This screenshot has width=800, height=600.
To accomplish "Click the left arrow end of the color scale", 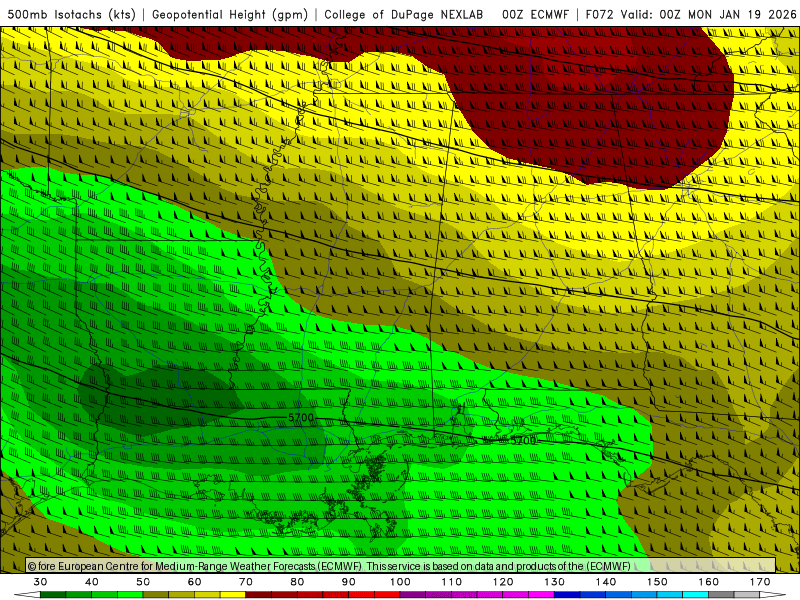I will [x=27, y=595].
